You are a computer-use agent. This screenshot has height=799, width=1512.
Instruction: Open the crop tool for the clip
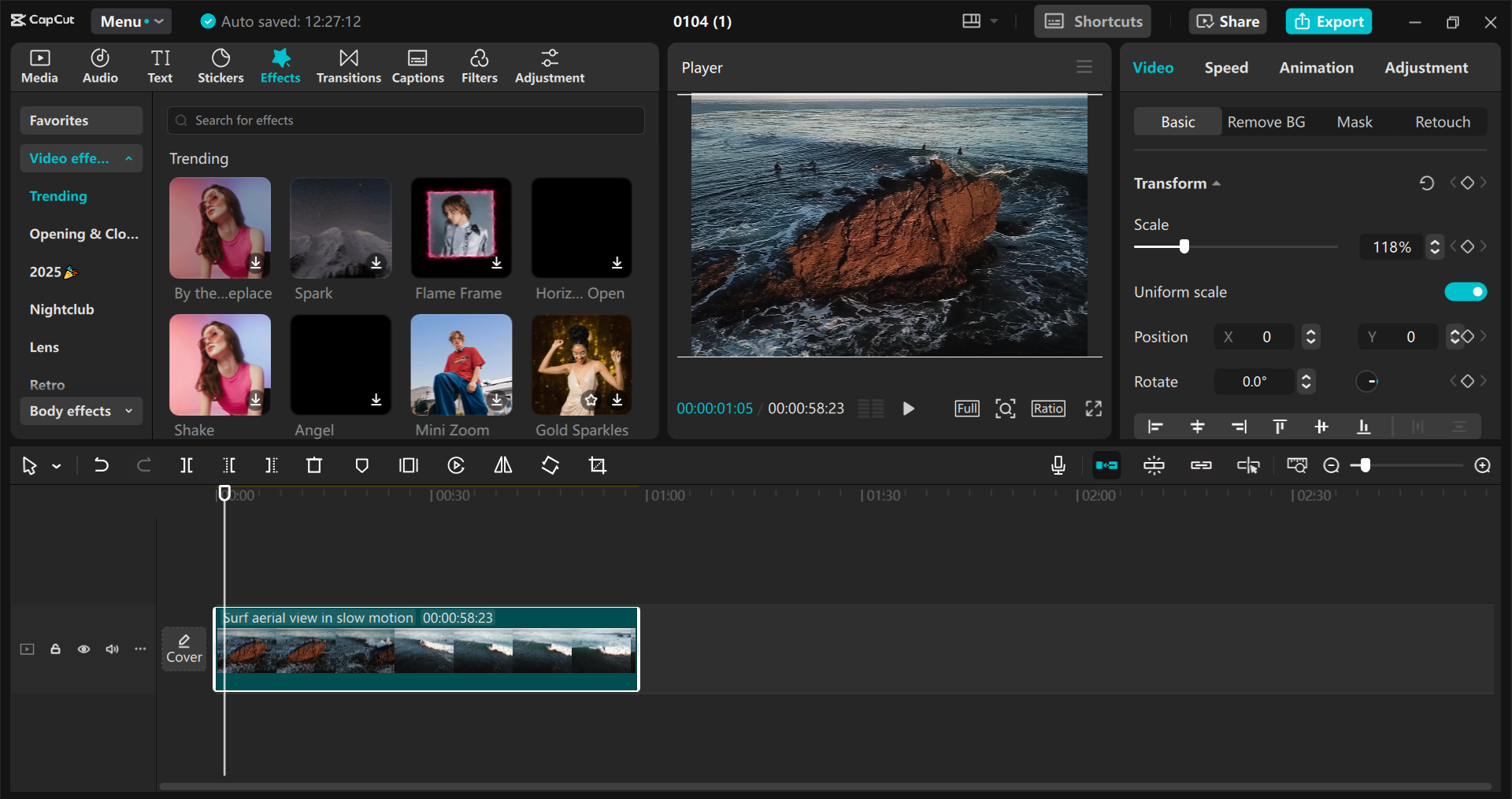[x=598, y=465]
